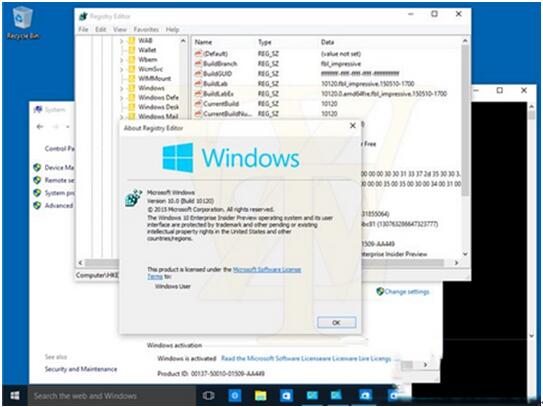
Task: Open Security and Maintenance link
Action: coord(81,369)
